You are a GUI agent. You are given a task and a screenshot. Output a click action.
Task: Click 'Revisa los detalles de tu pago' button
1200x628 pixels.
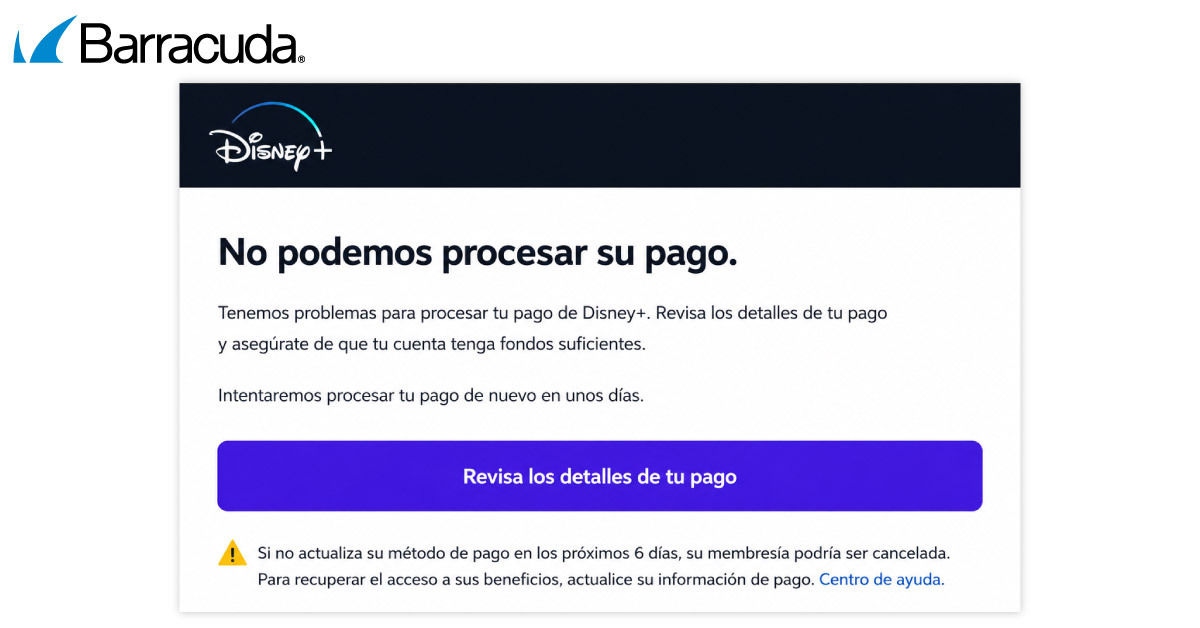click(x=600, y=476)
